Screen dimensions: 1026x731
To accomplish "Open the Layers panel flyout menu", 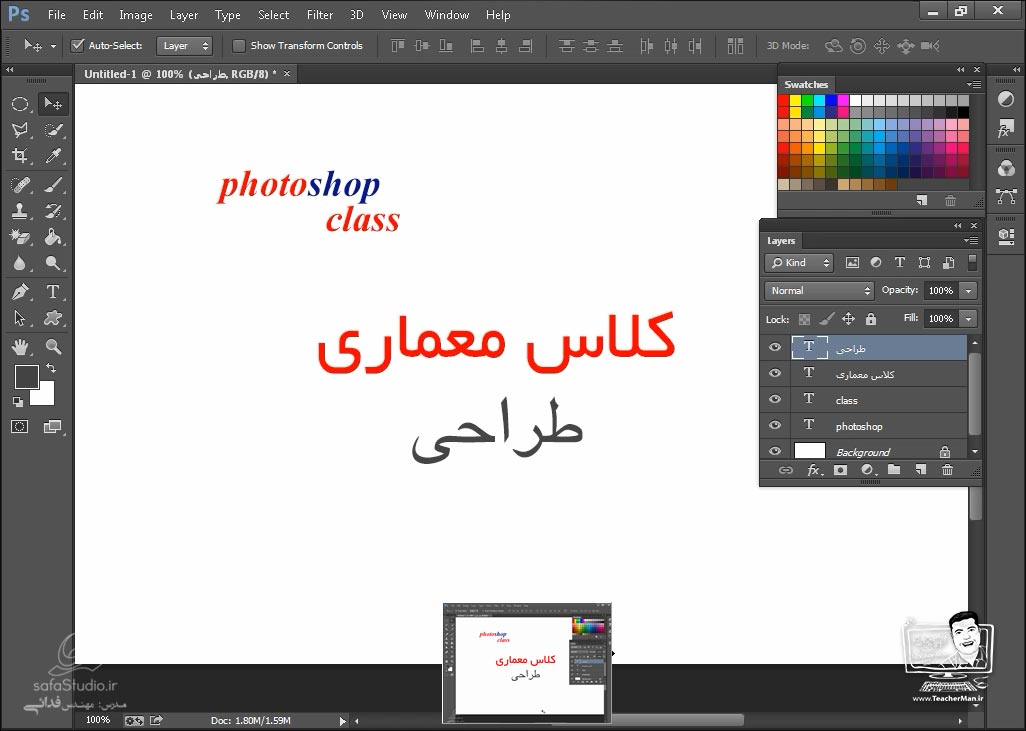I will 972,241.
